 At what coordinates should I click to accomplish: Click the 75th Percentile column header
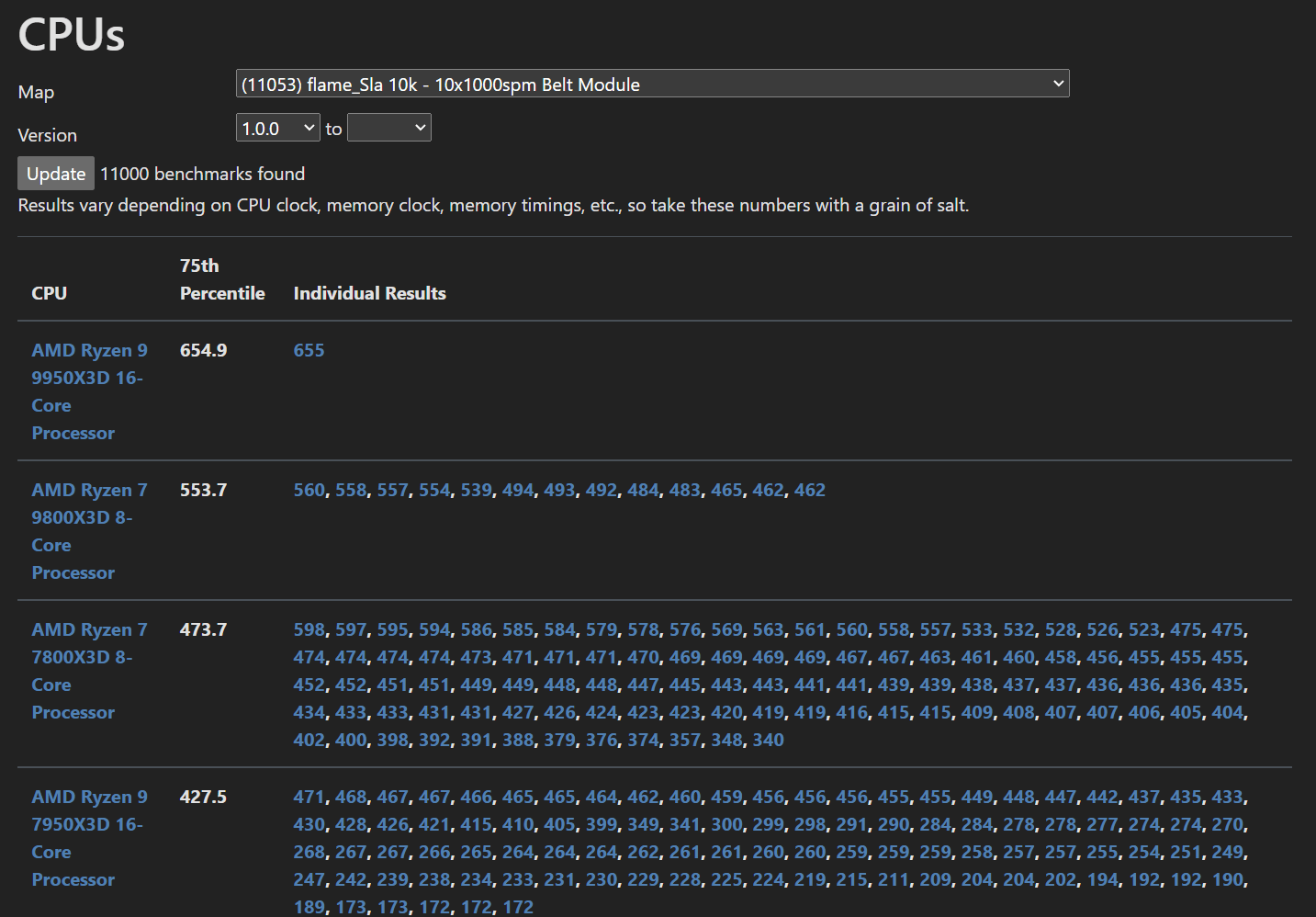pos(222,279)
